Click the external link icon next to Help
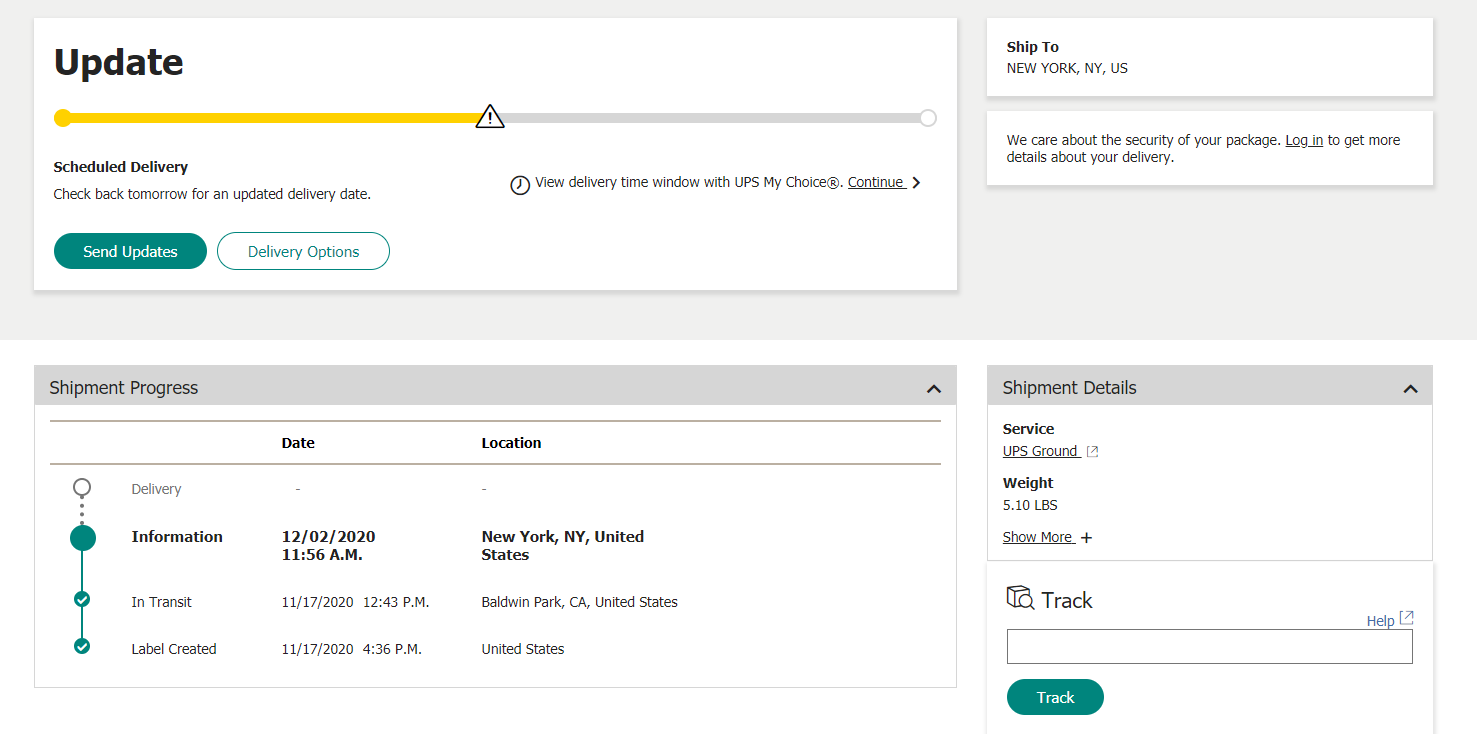Viewport: 1477px width, 734px height. 1406,618
